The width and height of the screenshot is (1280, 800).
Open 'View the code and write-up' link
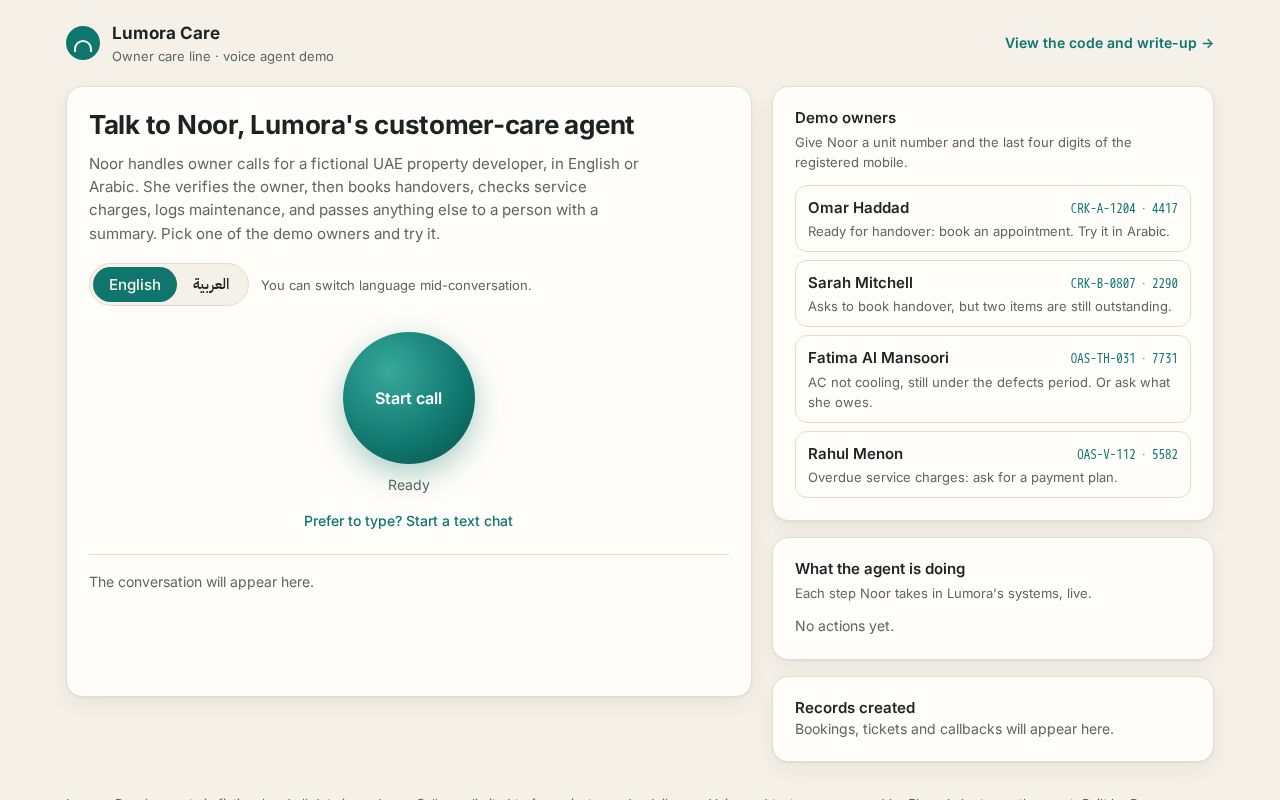1109,43
